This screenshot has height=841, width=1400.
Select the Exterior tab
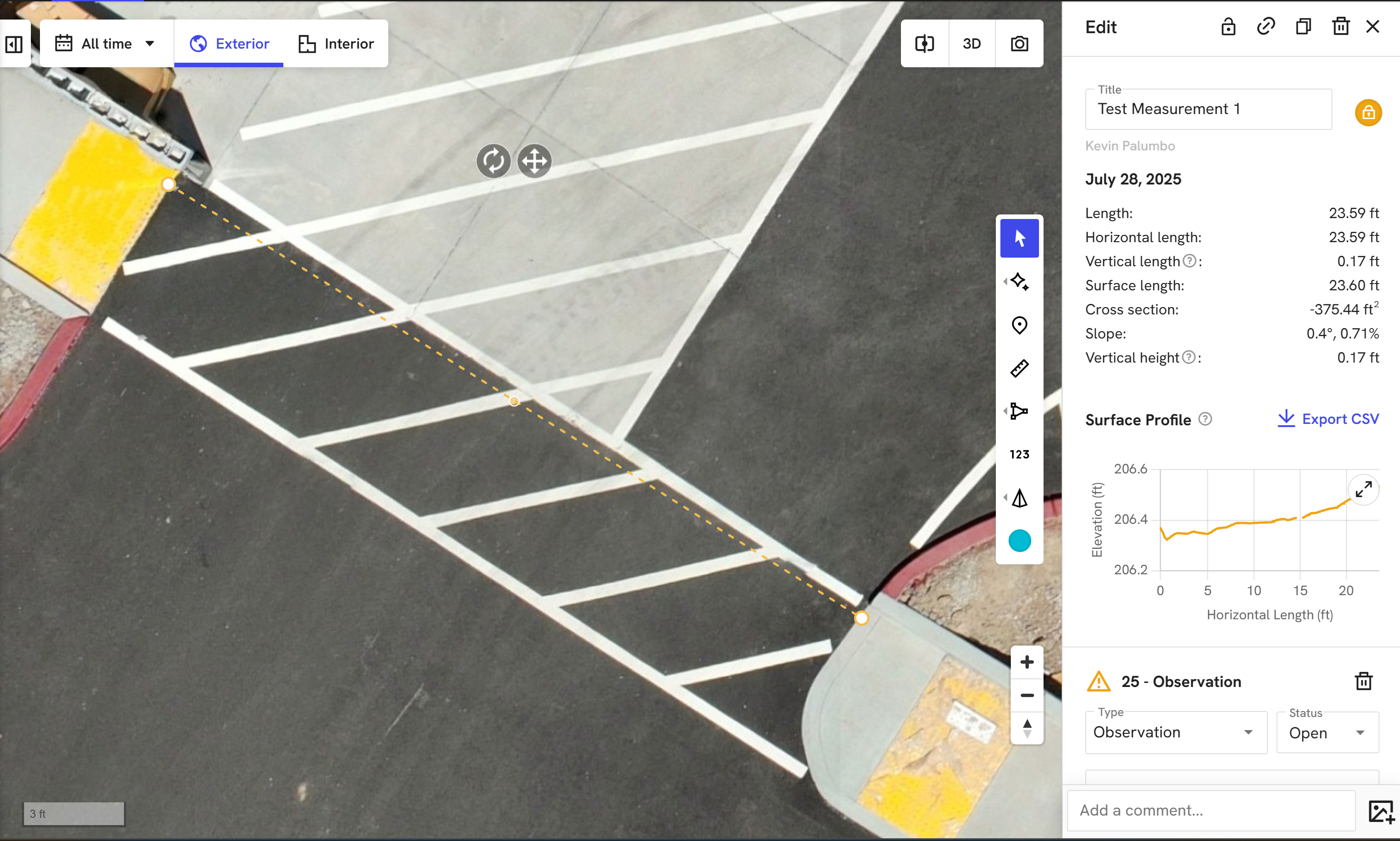click(229, 44)
